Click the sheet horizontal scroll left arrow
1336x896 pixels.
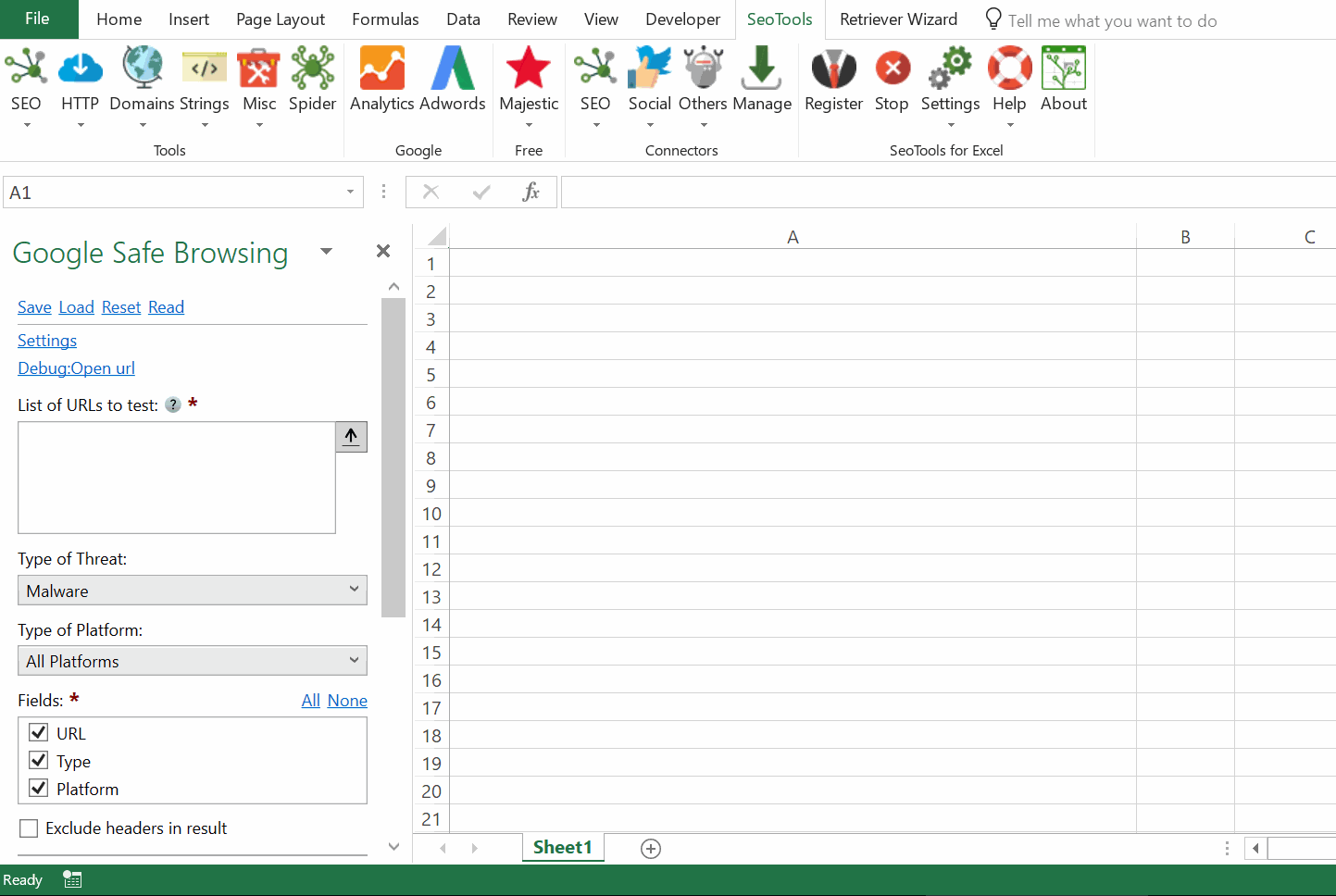tap(1255, 848)
